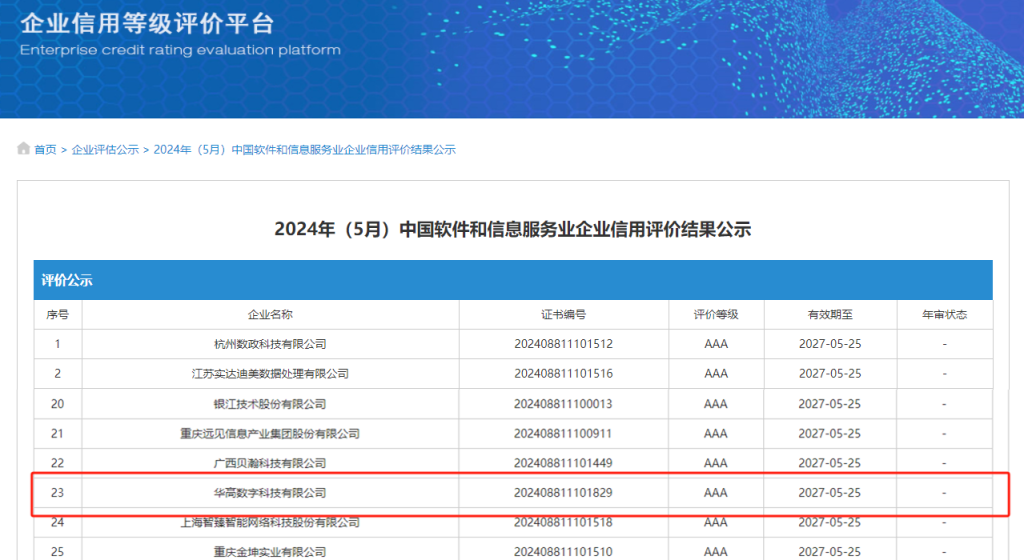The image size is (1024, 560).
Task: Click serial number 20 cell
Action: pyautogui.click(x=57, y=404)
